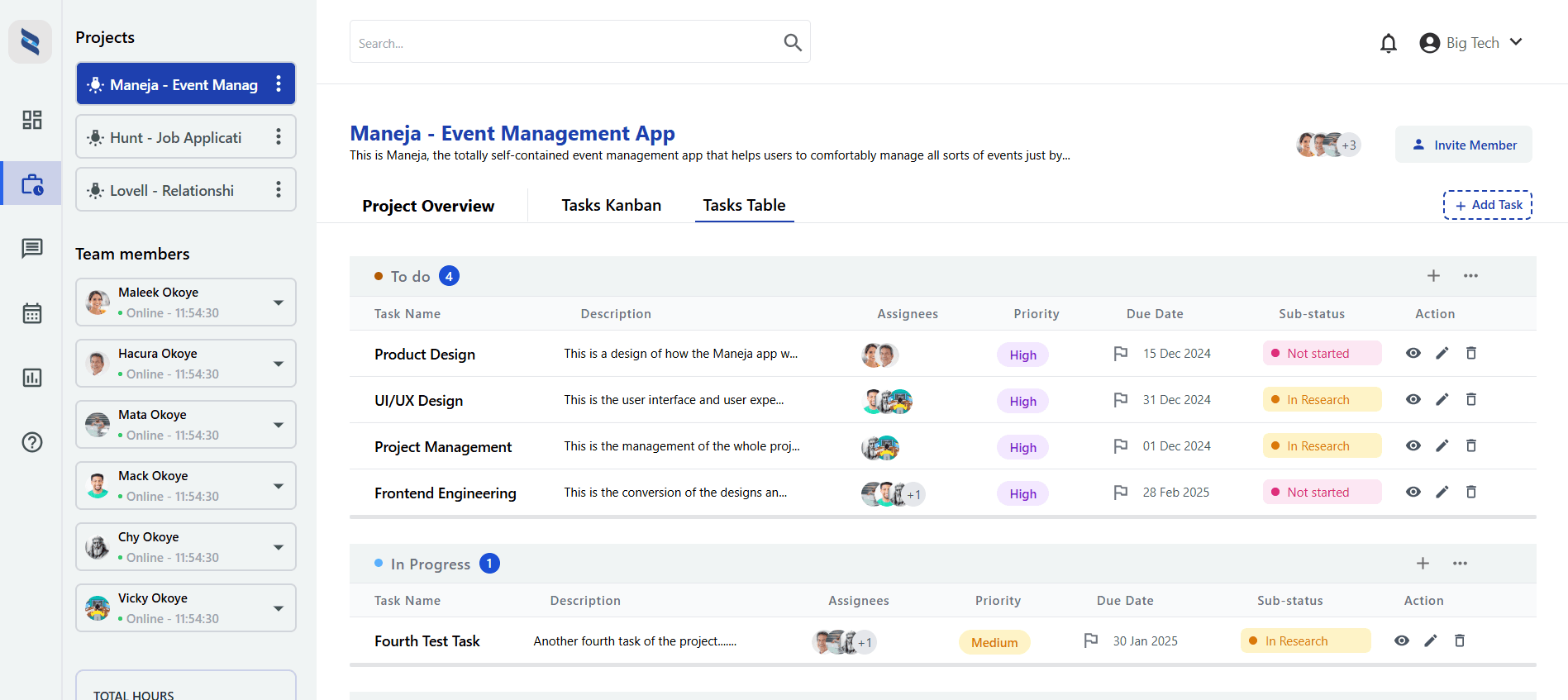Viewport: 1568px width, 700px height.
Task: Delete the Frontend Engineering task
Action: click(x=1470, y=493)
